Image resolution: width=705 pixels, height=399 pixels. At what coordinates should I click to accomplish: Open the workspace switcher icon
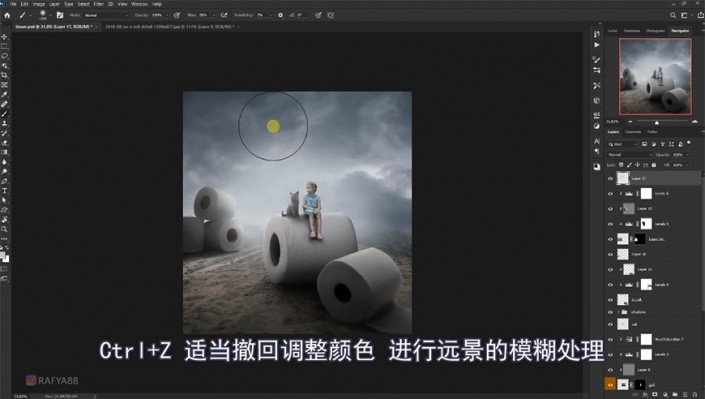(684, 15)
